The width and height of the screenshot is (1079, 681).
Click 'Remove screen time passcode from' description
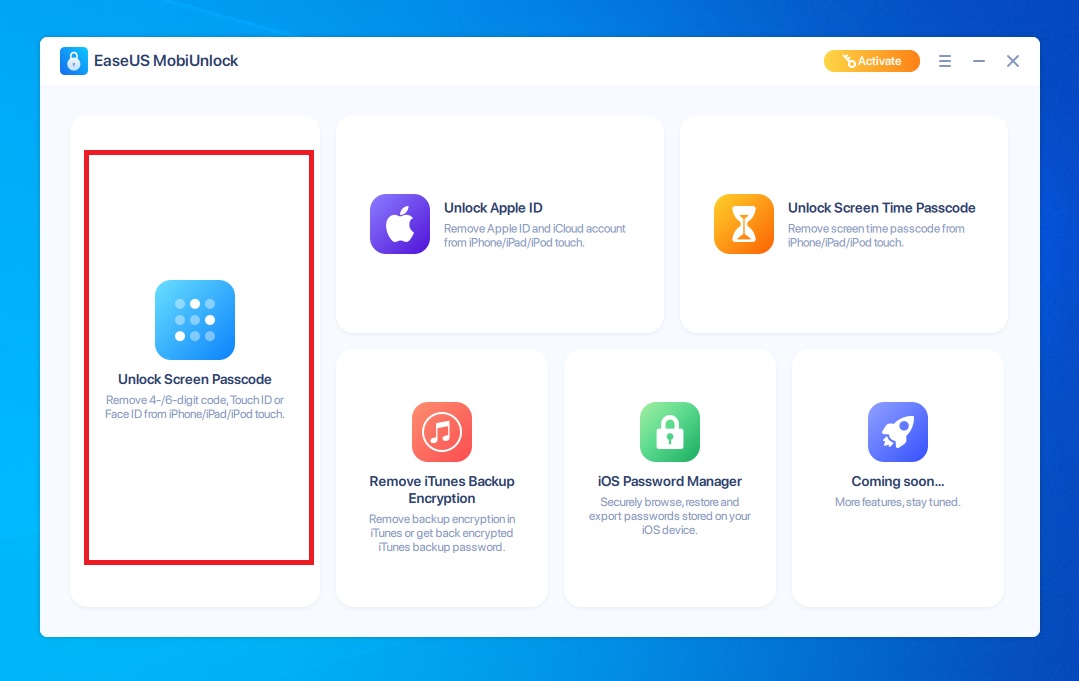point(876,235)
